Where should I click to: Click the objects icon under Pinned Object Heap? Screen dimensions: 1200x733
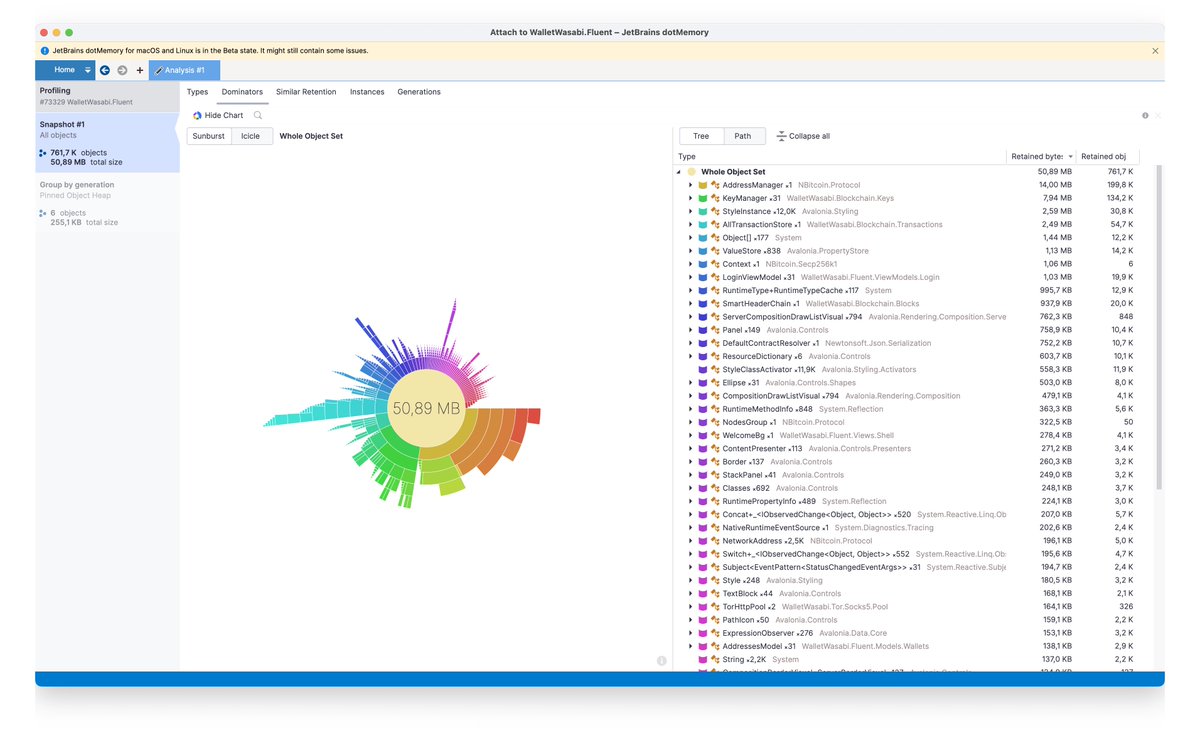pyautogui.click(x=42, y=213)
